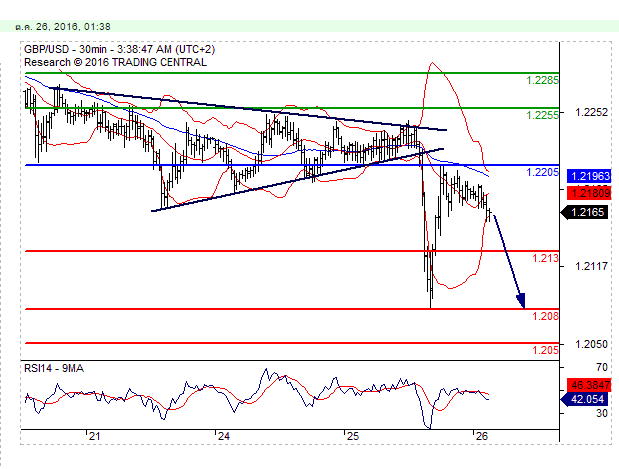This screenshot has width=619, height=469.
Task: Click the date axis marker 26
Action: [482, 436]
